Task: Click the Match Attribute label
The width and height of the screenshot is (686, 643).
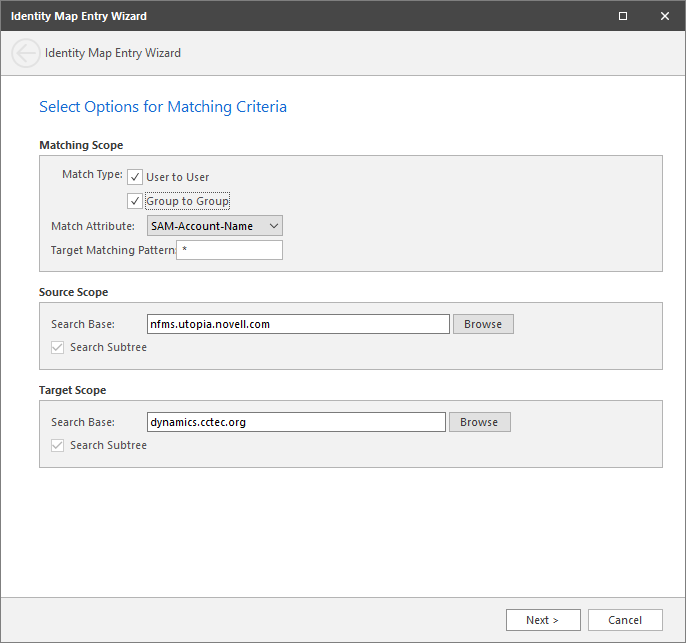Action: click(93, 226)
